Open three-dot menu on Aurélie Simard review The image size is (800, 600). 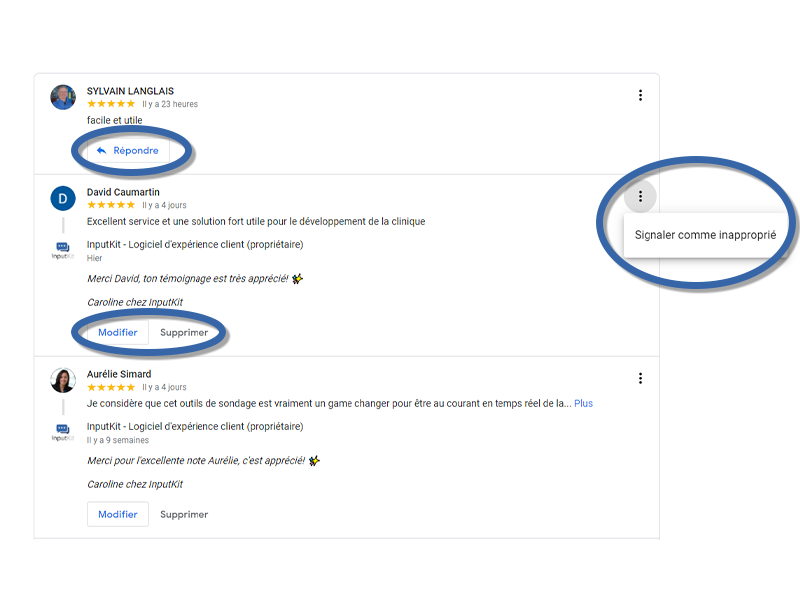[640, 378]
